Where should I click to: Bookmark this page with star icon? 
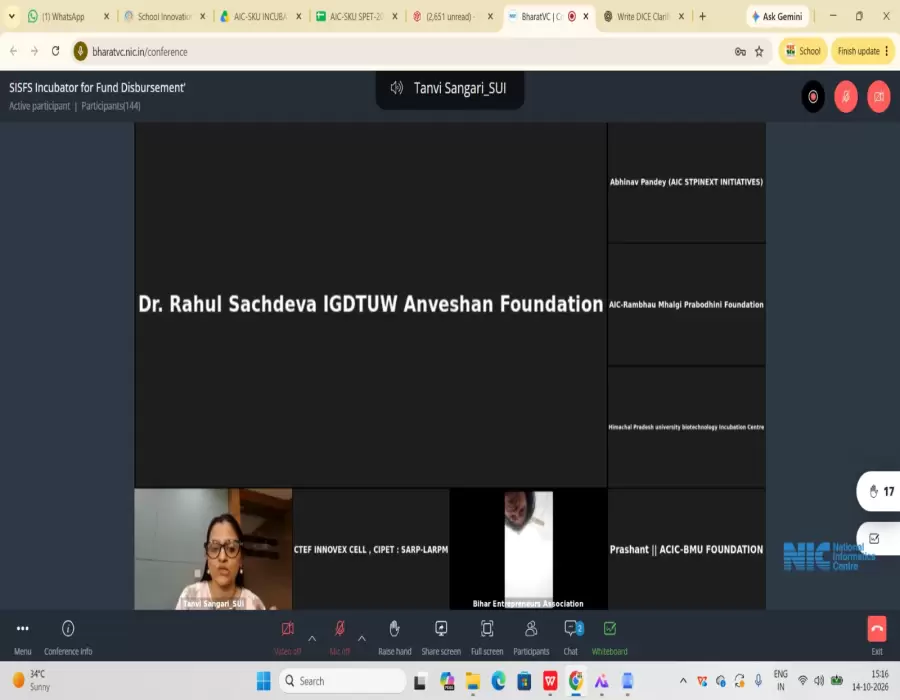[x=759, y=52]
